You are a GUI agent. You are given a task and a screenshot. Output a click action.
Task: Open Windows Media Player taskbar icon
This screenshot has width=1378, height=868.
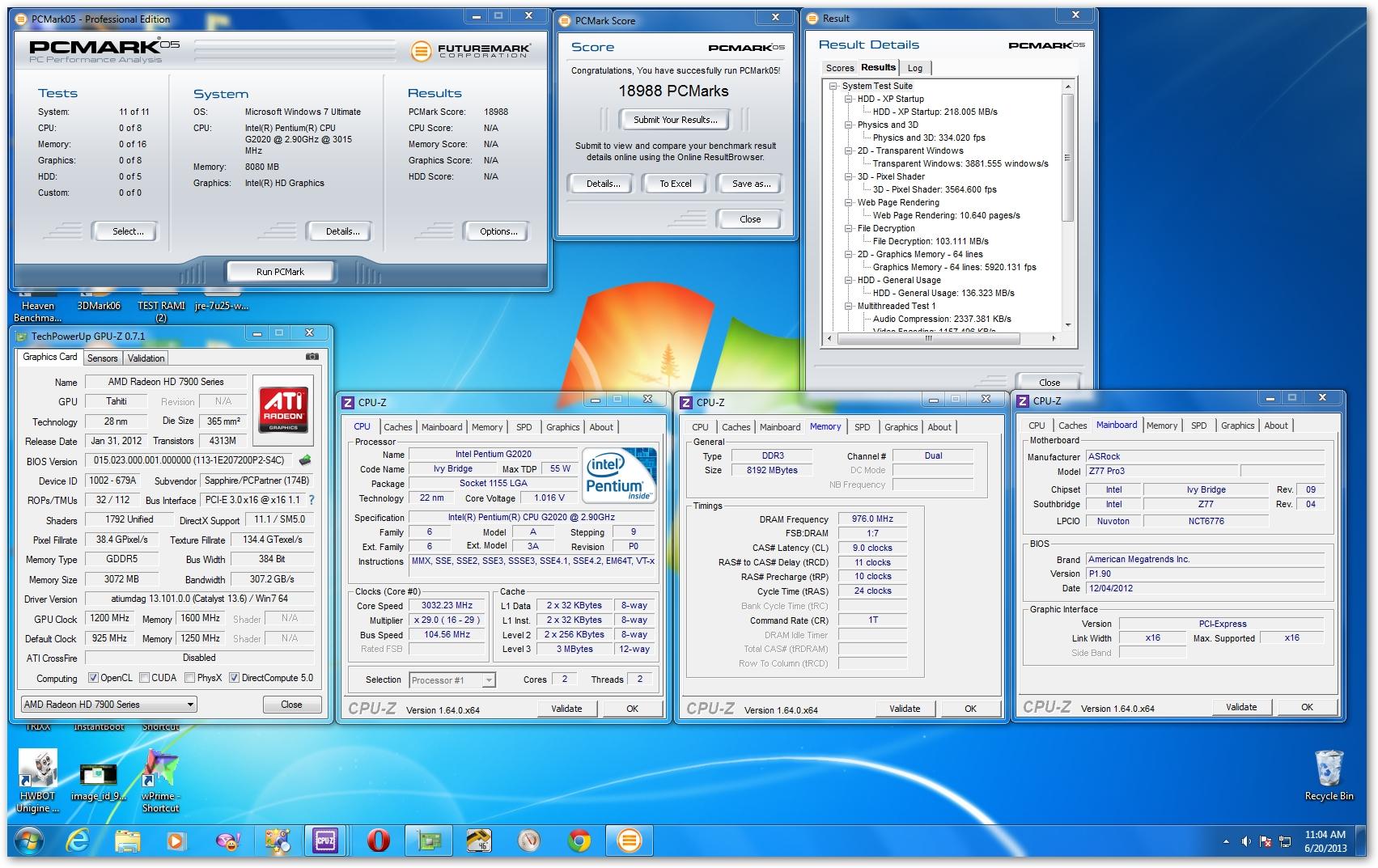point(176,841)
